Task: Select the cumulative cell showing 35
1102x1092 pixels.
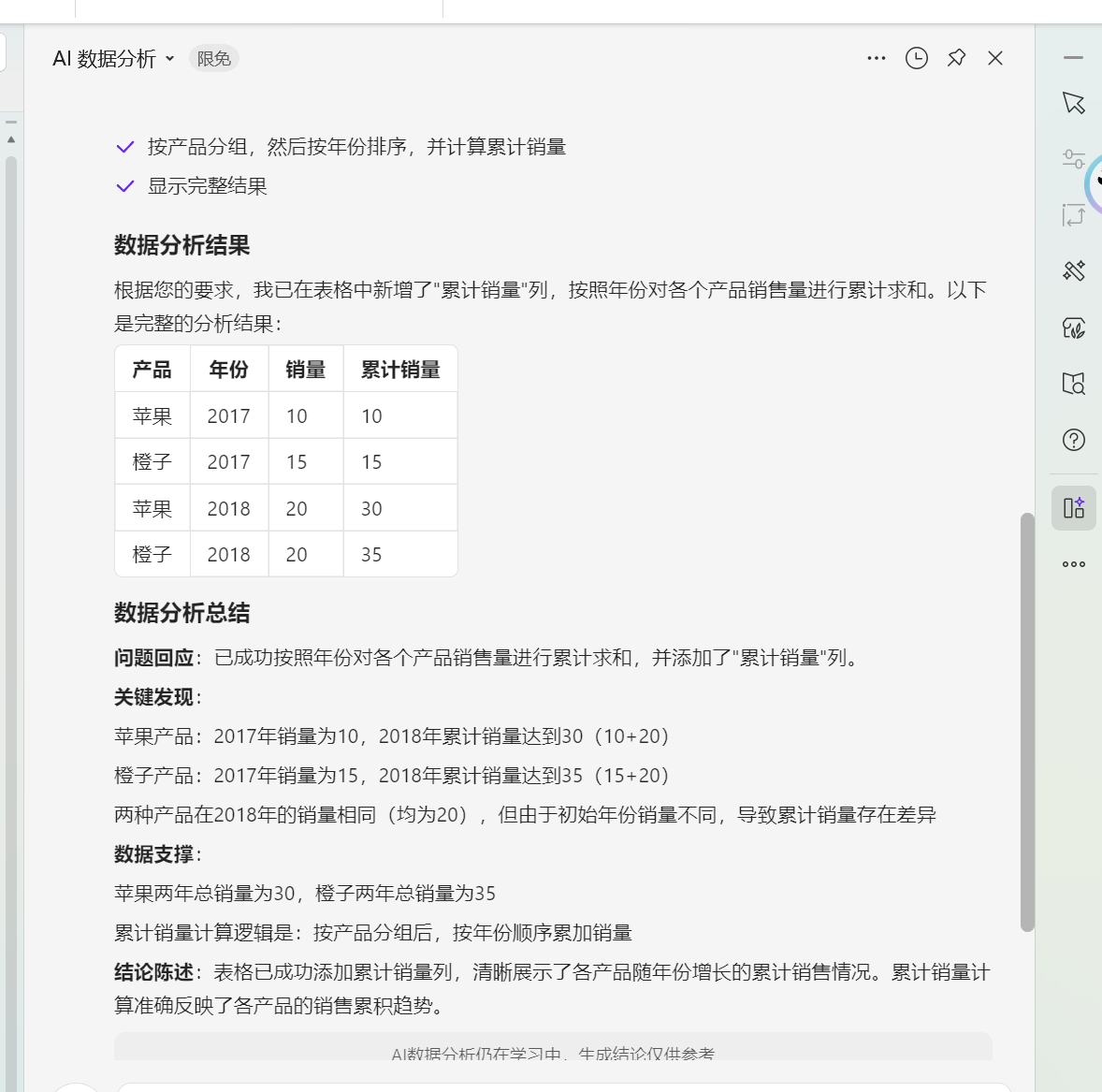Action: [400, 555]
